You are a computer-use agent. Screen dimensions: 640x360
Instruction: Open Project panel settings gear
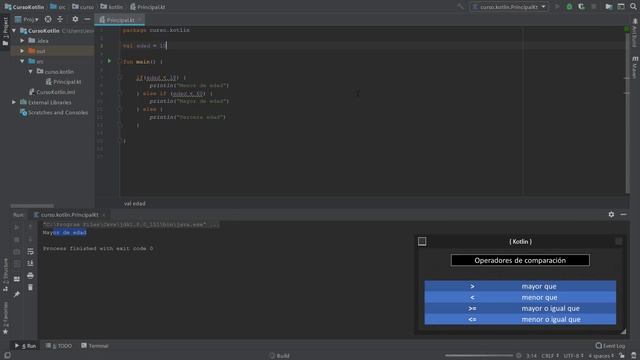tap(75, 19)
